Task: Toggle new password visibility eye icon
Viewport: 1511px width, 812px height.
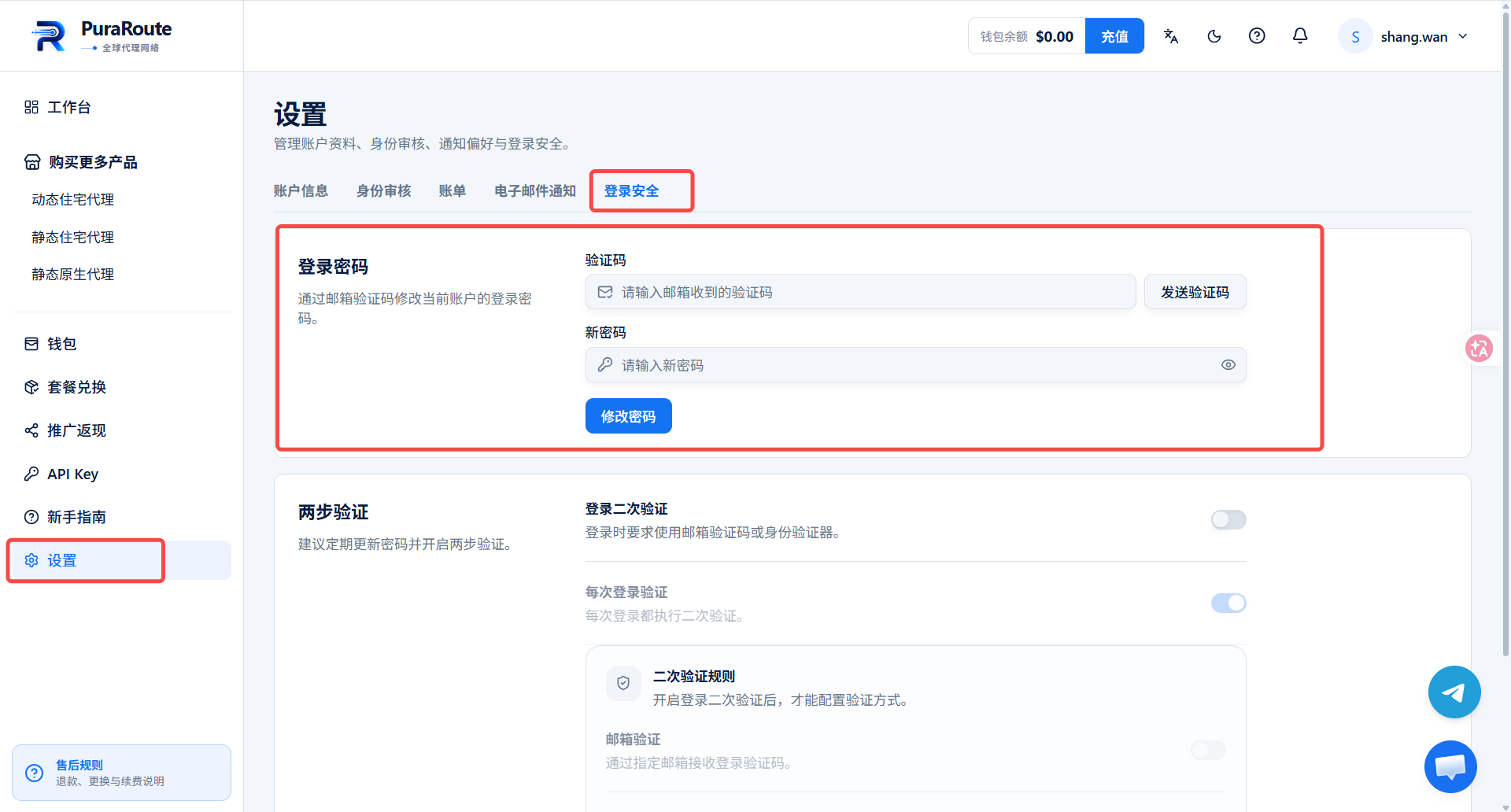Action: (1228, 365)
